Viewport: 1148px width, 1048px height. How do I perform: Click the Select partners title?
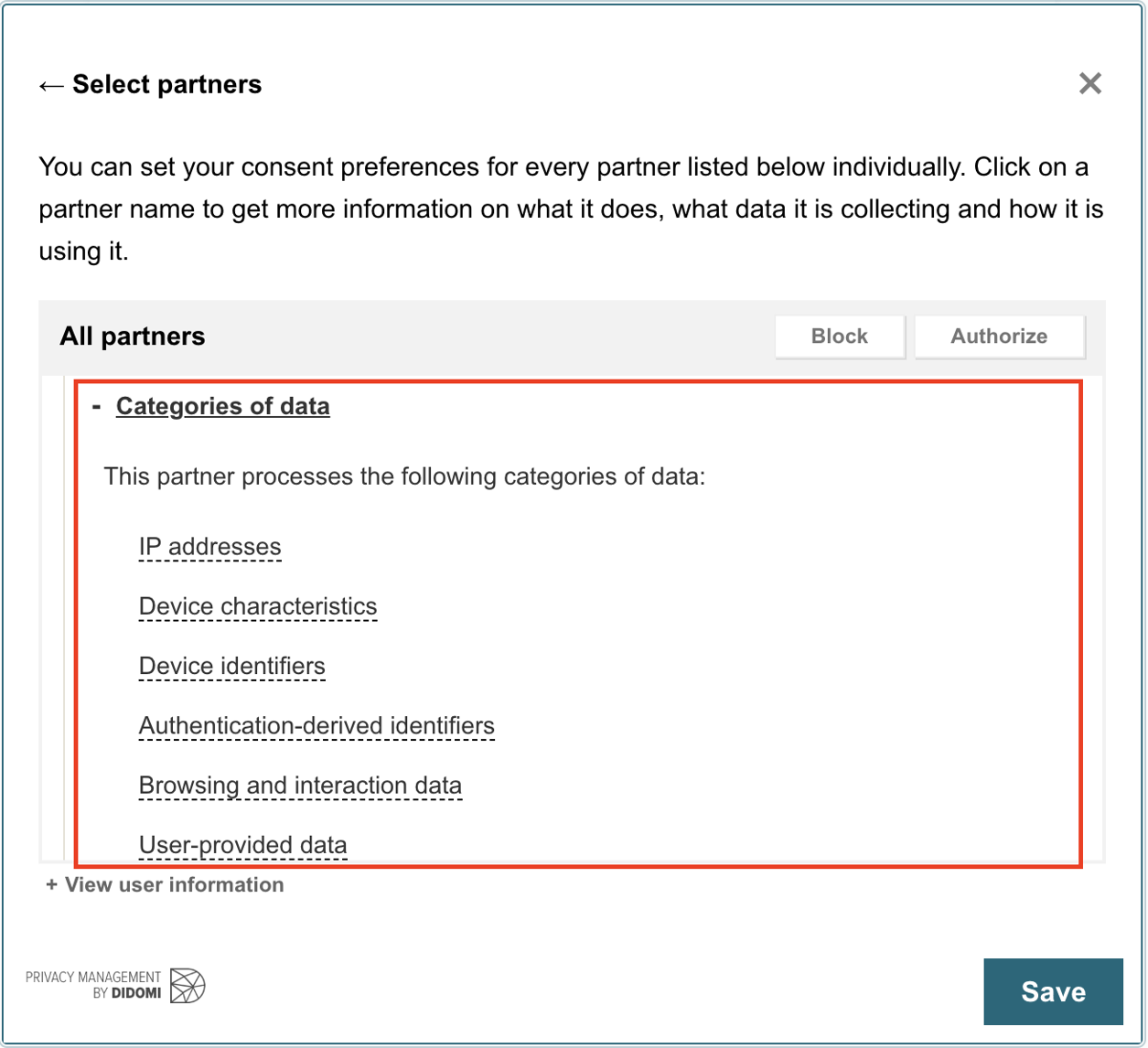pos(167,85)
